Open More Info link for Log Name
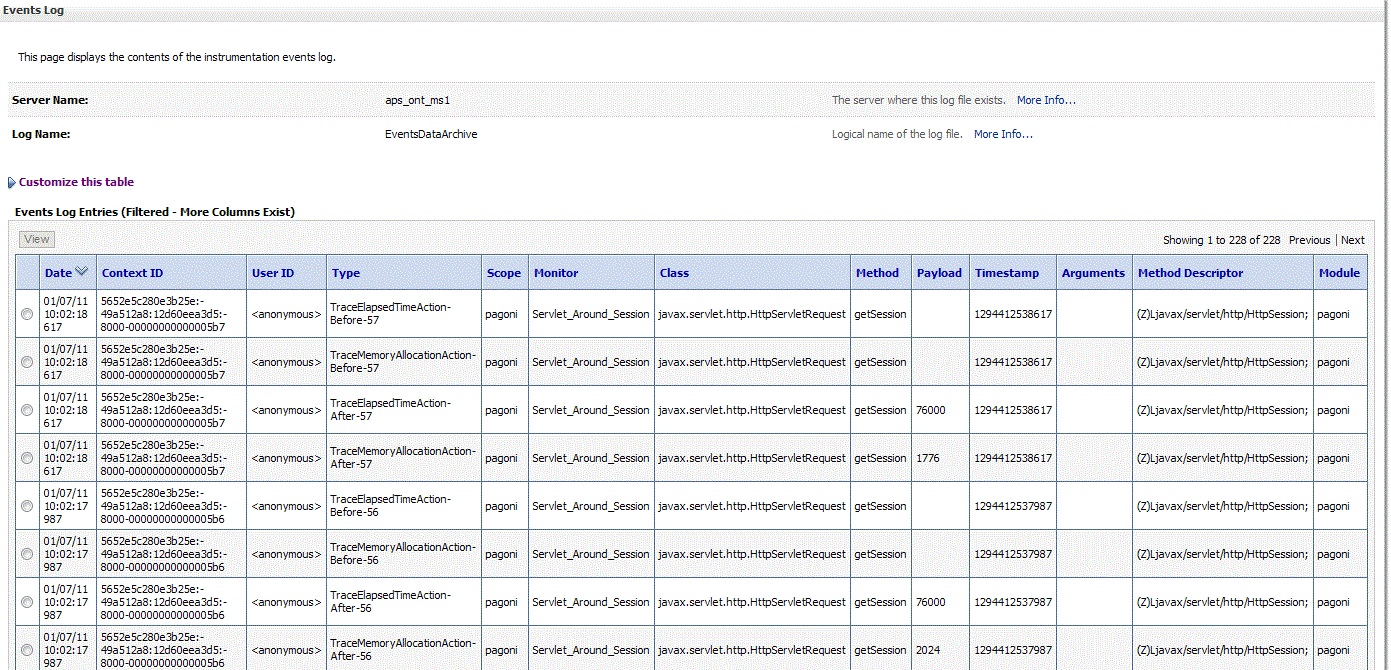1391x670 pixels. 1003,134
